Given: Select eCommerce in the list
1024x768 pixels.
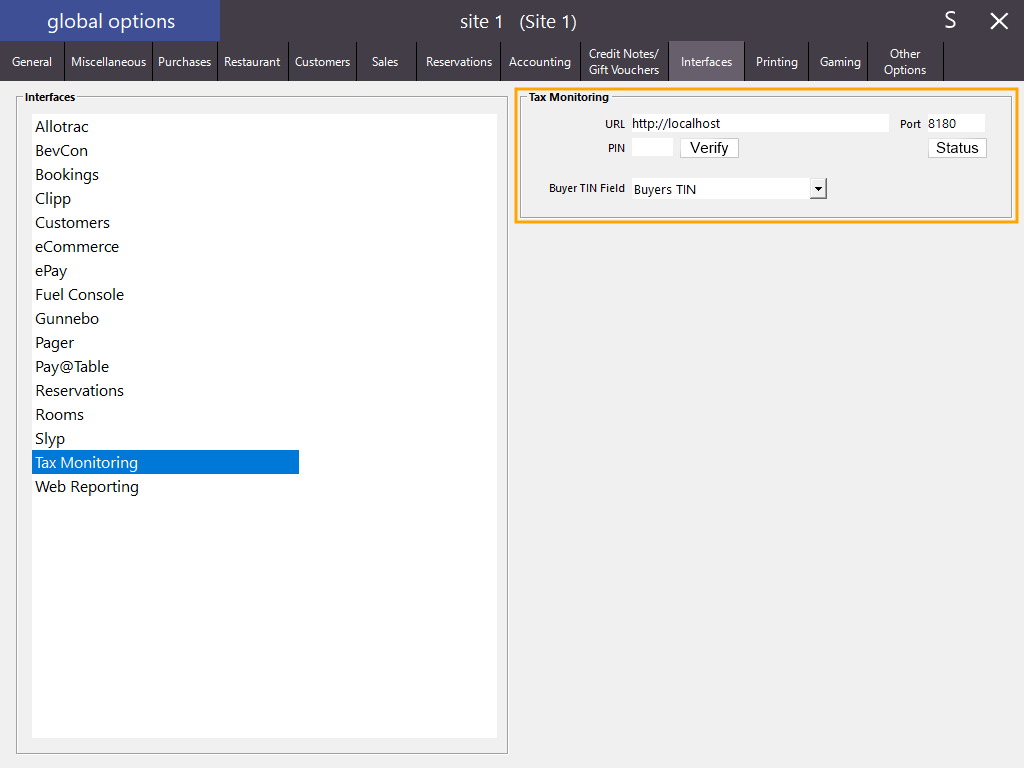Looking at the screenshot, I should pyautogui.click(x=77, y=247).
